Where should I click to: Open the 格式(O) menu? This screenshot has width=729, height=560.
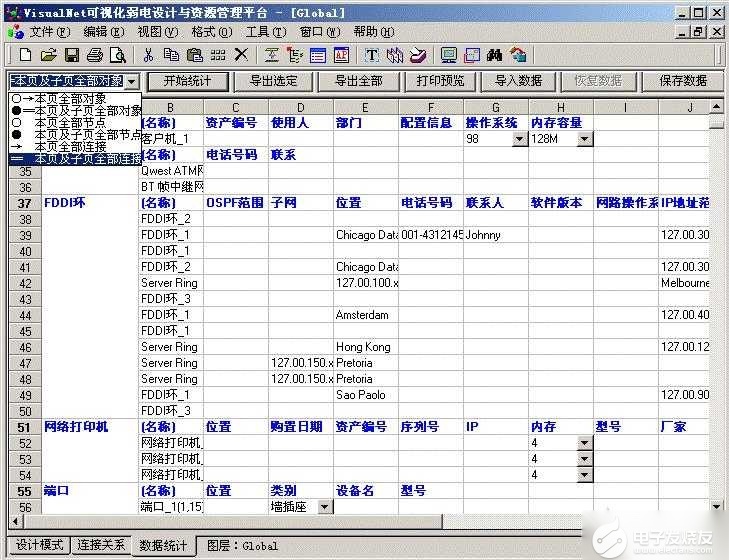(212, 32)
